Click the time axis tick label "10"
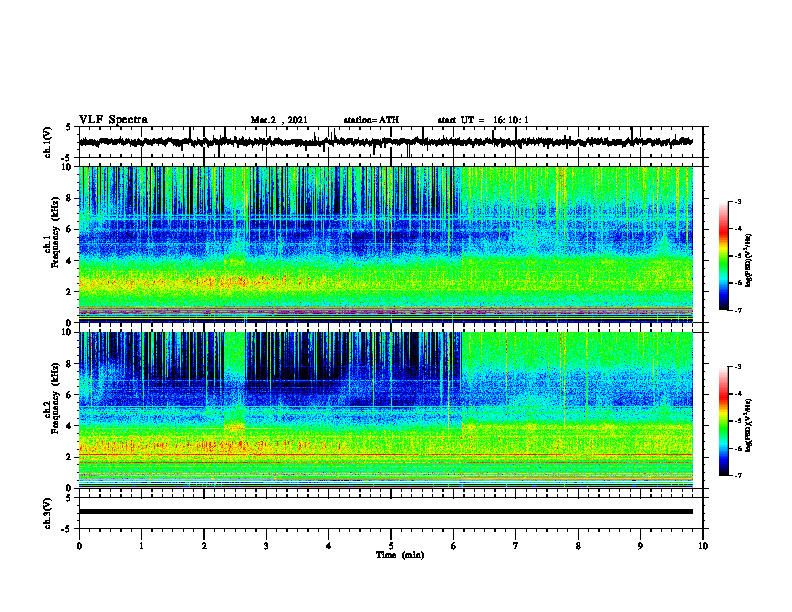Image resolution: width=792 pixels, height=612 pixels. pyautogui.click(x=703, y=546)
